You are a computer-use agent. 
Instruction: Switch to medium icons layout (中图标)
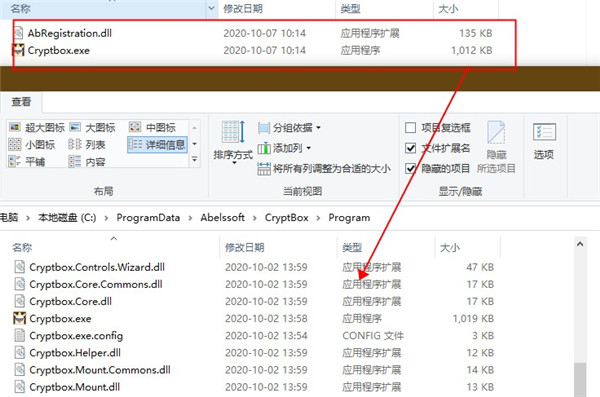coord(152,127)
